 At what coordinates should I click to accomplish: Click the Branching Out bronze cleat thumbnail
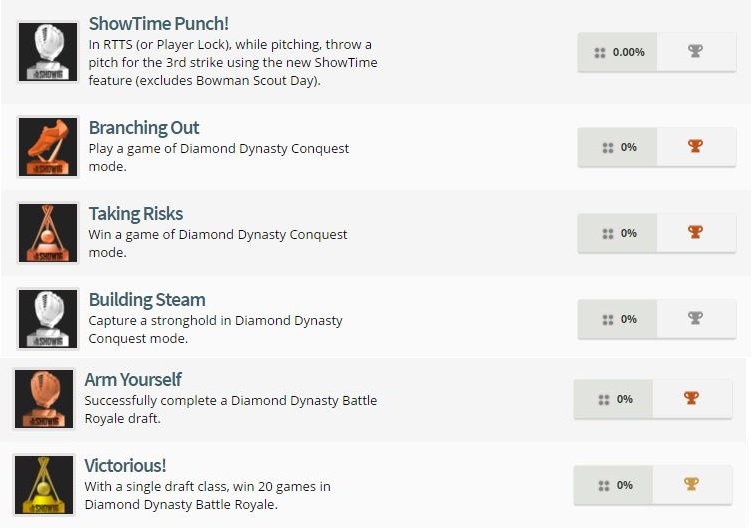tap(48, 147)
